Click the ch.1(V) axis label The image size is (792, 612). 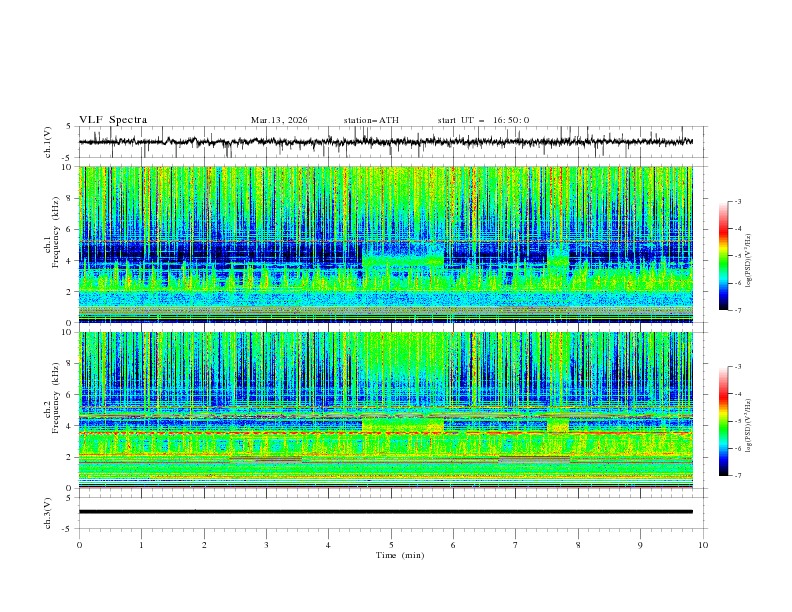tap(49, 142)
